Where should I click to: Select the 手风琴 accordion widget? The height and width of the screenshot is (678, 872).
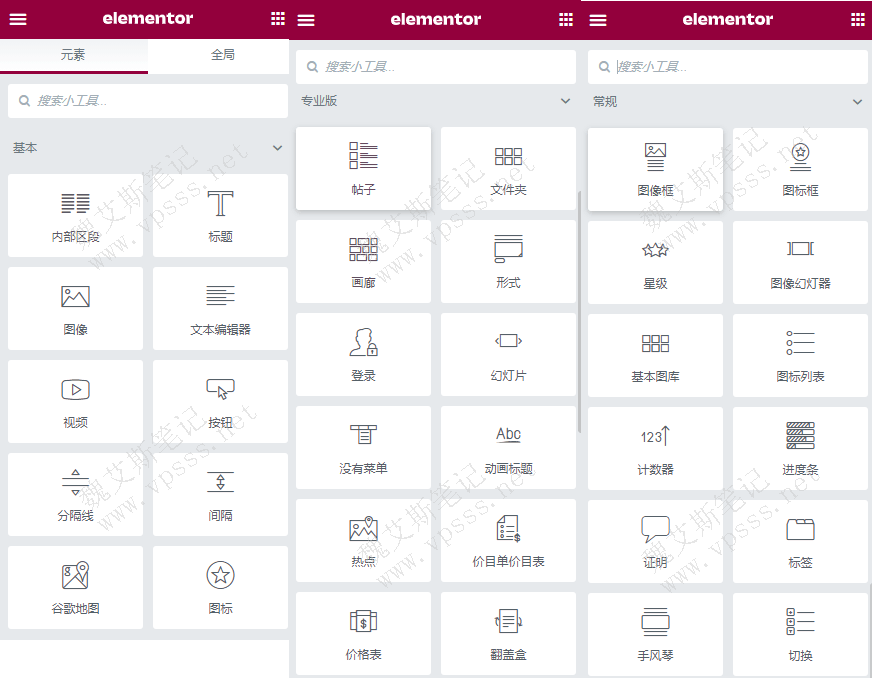point(655,634)
